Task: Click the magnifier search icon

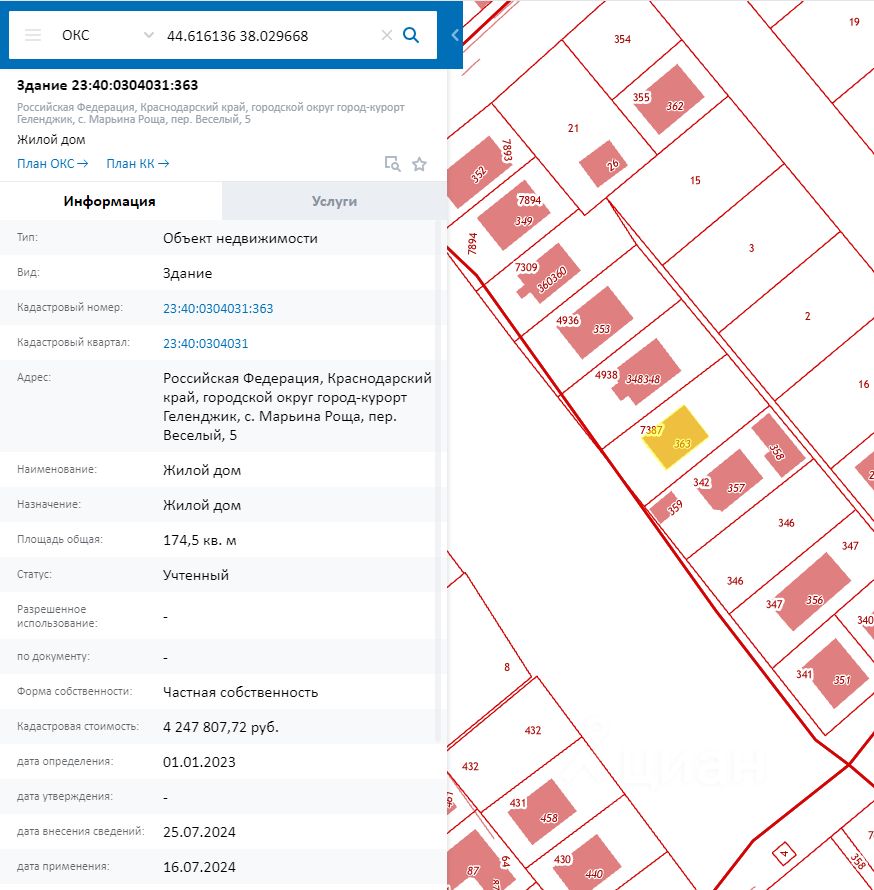Action: tap(411, 35)
